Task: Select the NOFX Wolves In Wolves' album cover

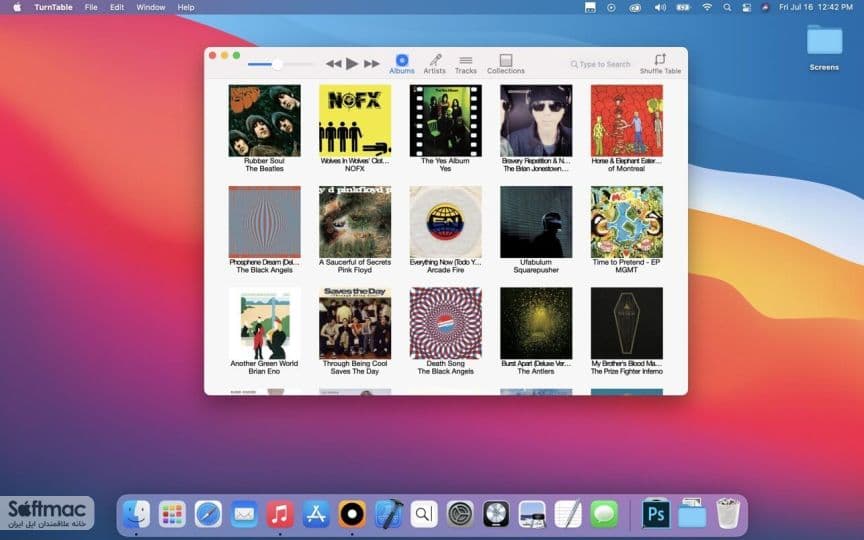Action: [x=355, y=121]
